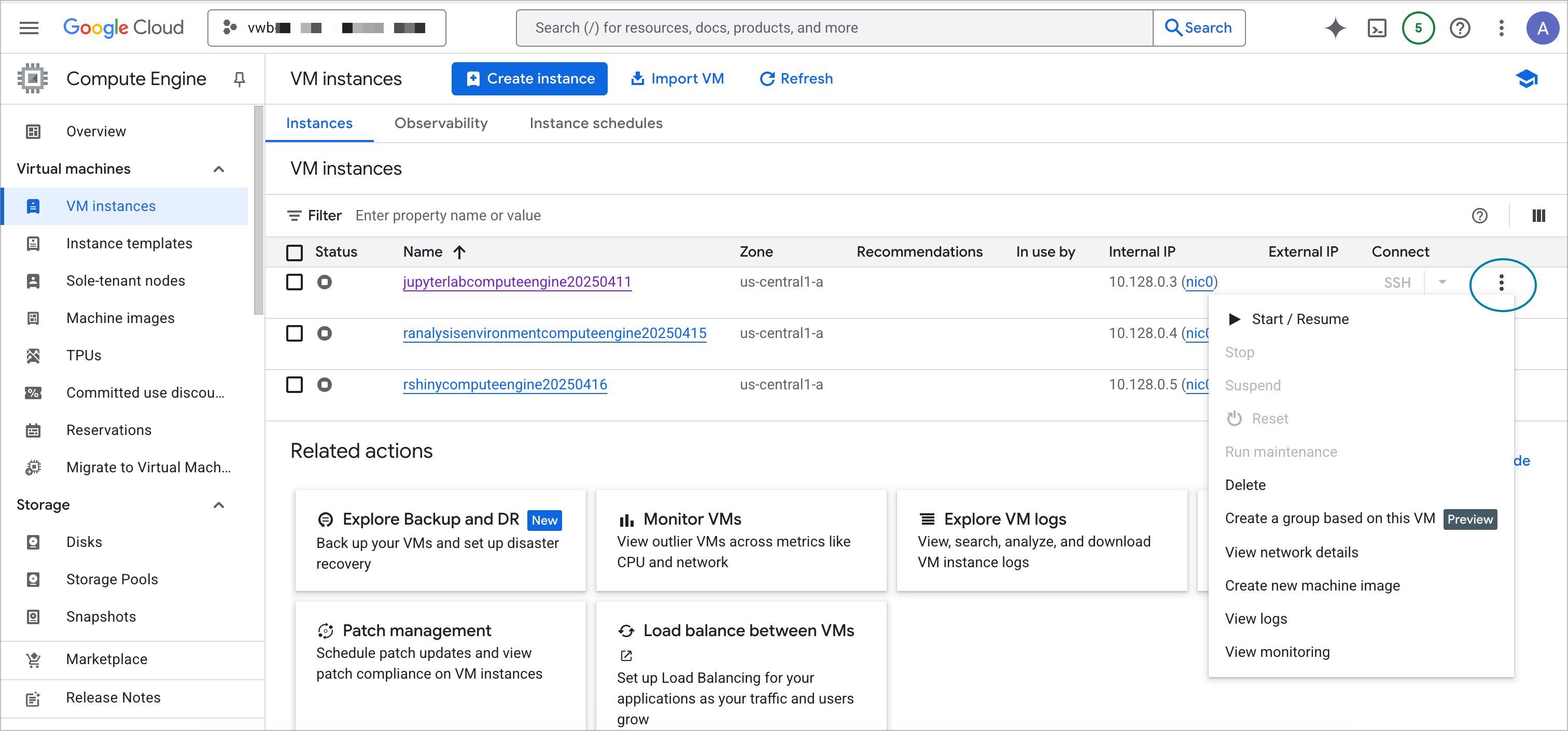The height and width of the screenshot is (731, 1568).
Task: Select the ranalysisenvironmentcomputeengine20250415 row checkbox
Action: [x=295, y=333]
